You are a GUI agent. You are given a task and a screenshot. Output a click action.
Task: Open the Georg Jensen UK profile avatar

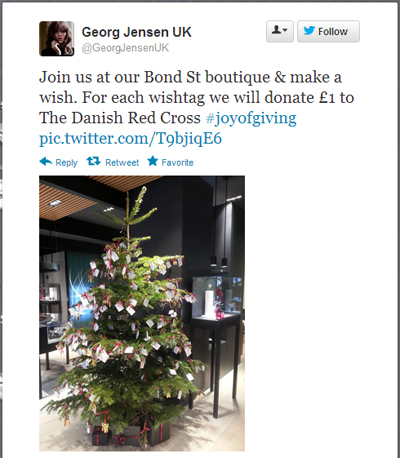[57, 38]
